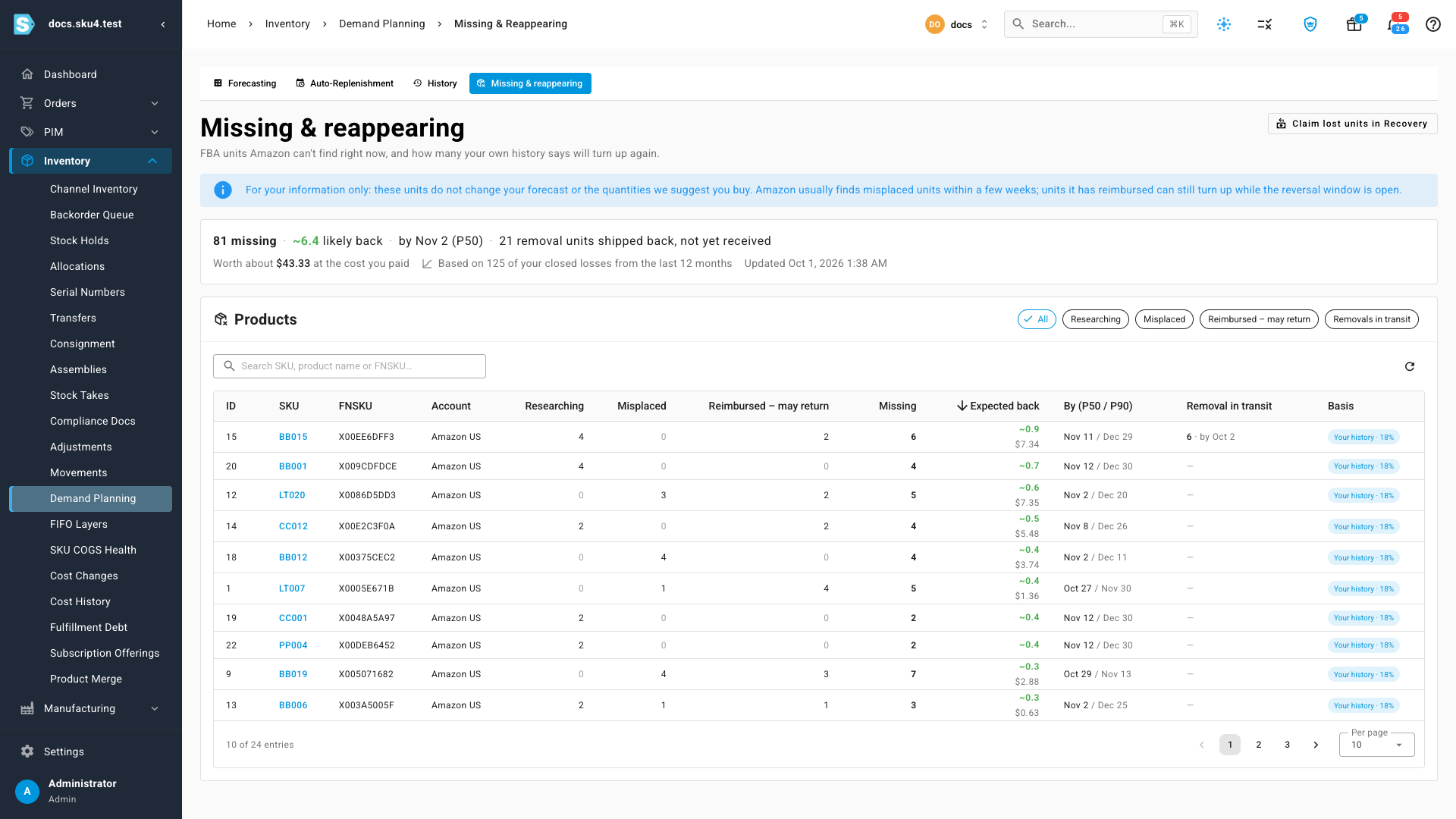The width and height of the screenshot is (1456, 819).
Task: Click the previous page arrow
Action: tap(1202, 745)
